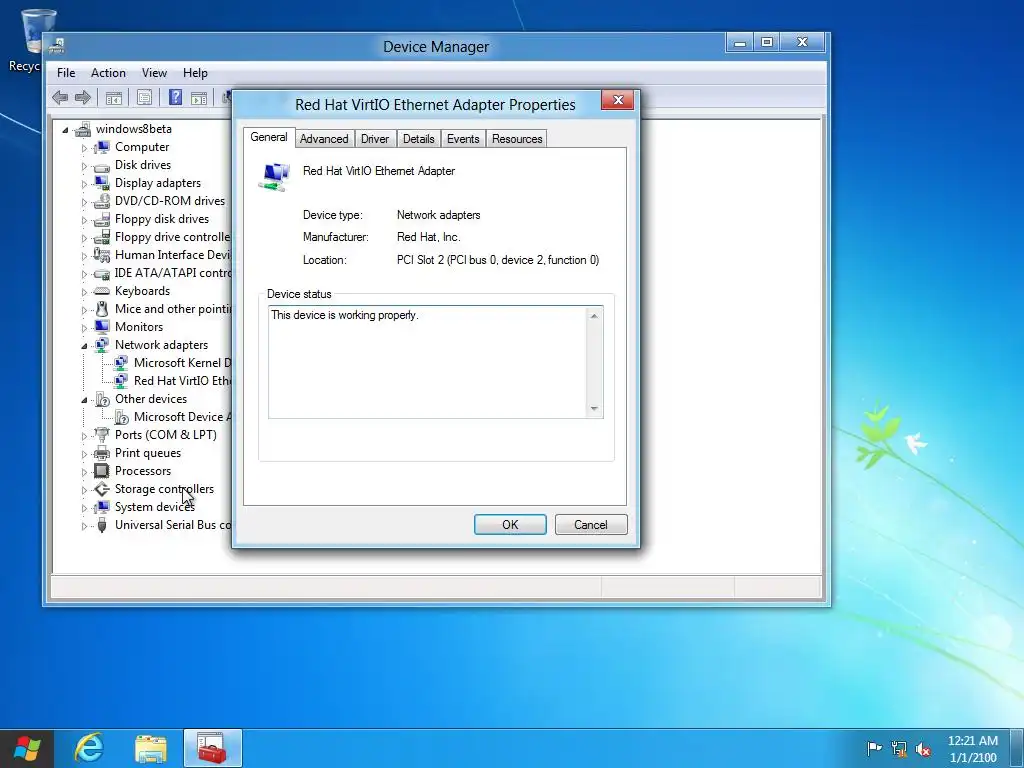This screenshot has height=768, width=1024.
Task: Switch to the Resources tab
Action: point(517,138)
